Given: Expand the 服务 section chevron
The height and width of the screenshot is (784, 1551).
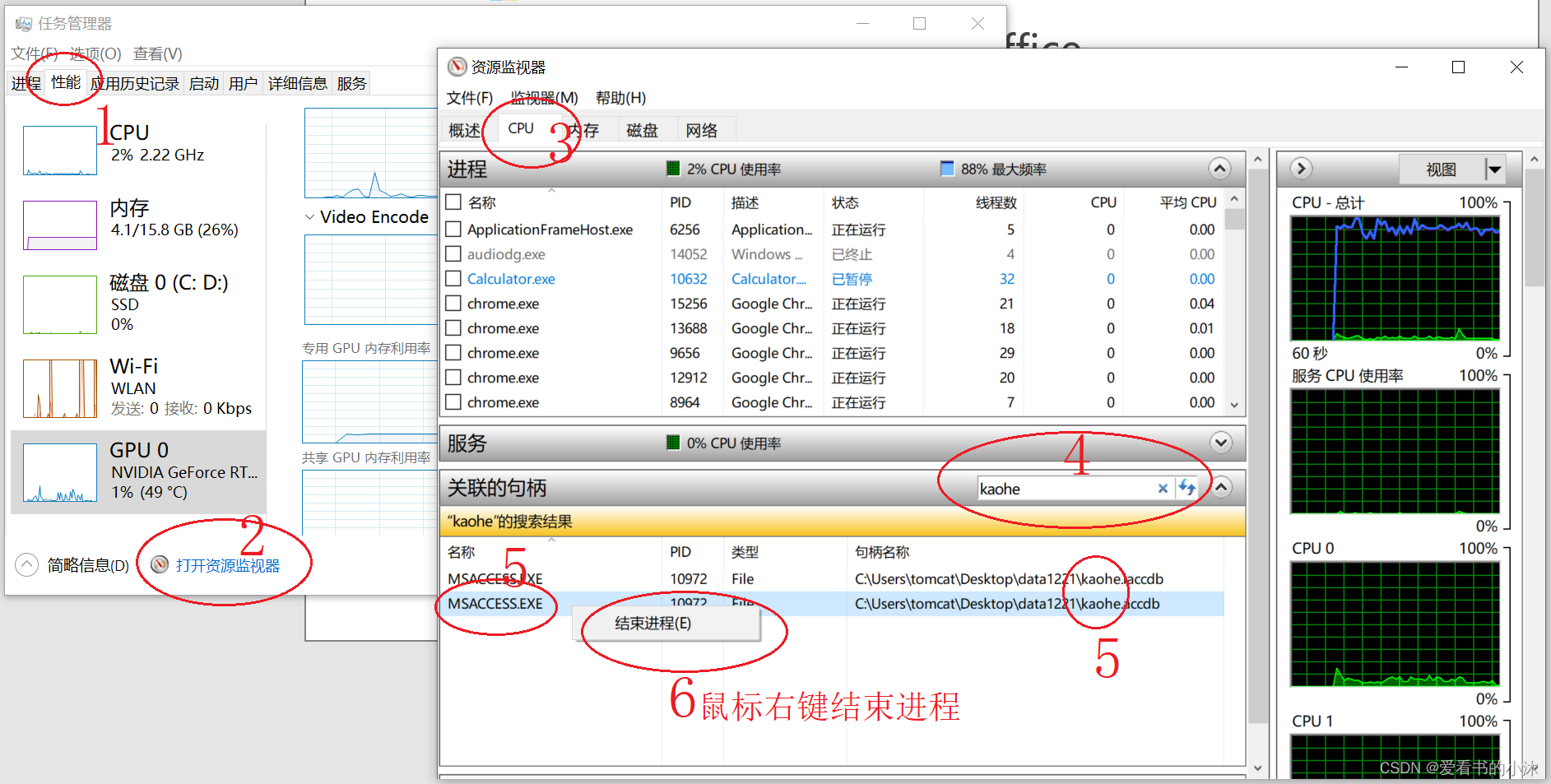Looking at the screenshot, I should coord(1221,443).
